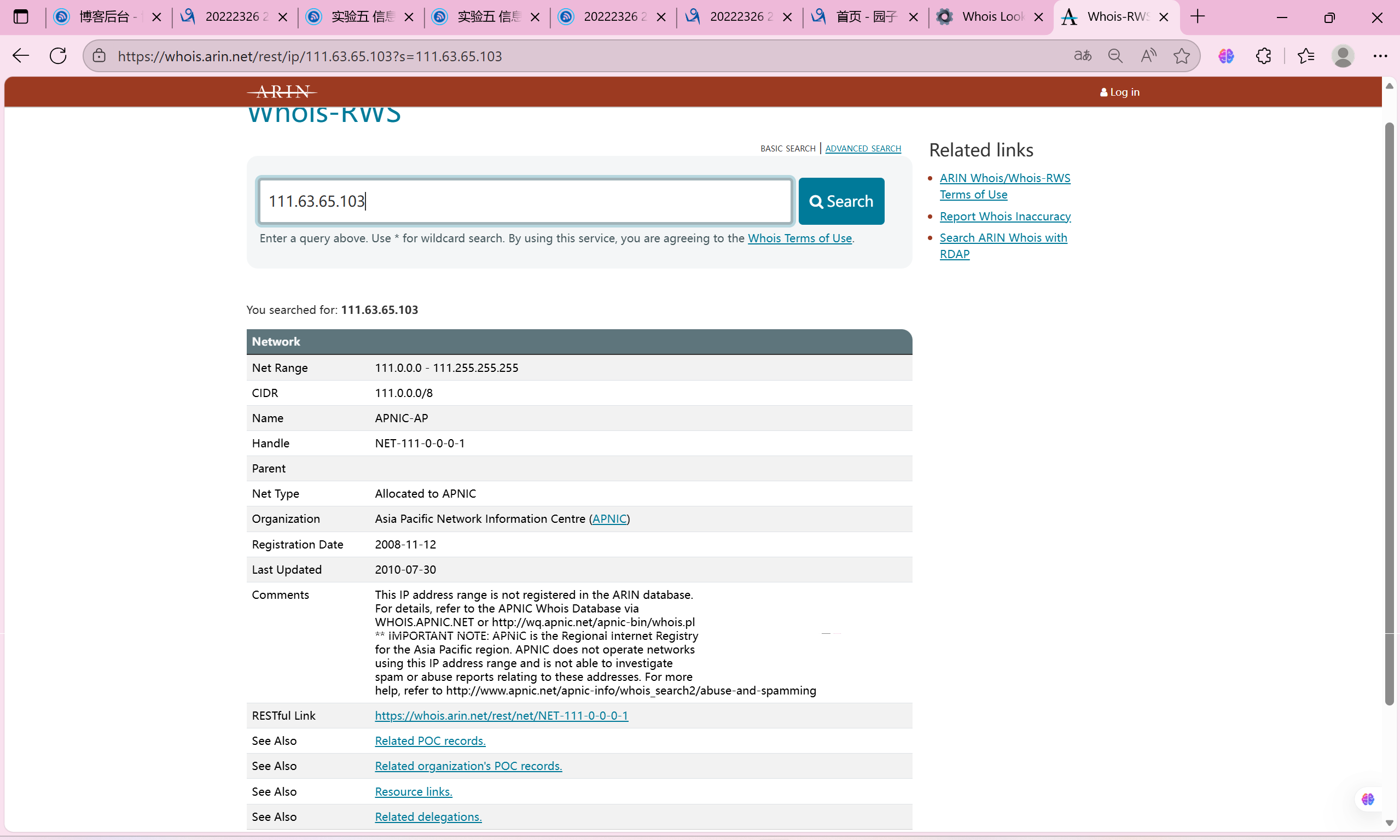Open the favorites list icon
This screenshot has width=1400, height=840.
click(1306, 55)
